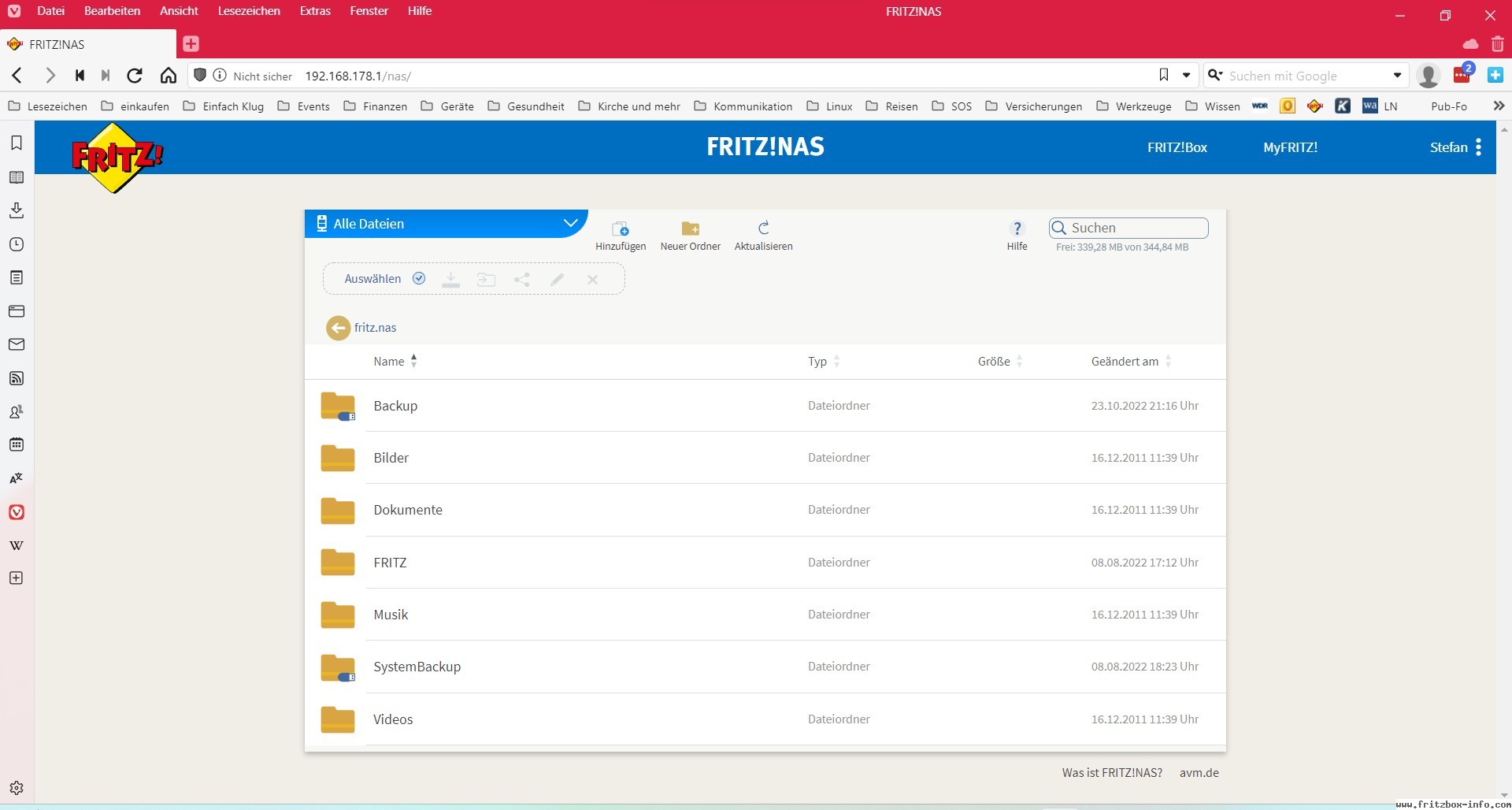Open the Finanzen bookmarks folder
The image size is (1512, 810).
pyautogui.click(x=376, y=106)
